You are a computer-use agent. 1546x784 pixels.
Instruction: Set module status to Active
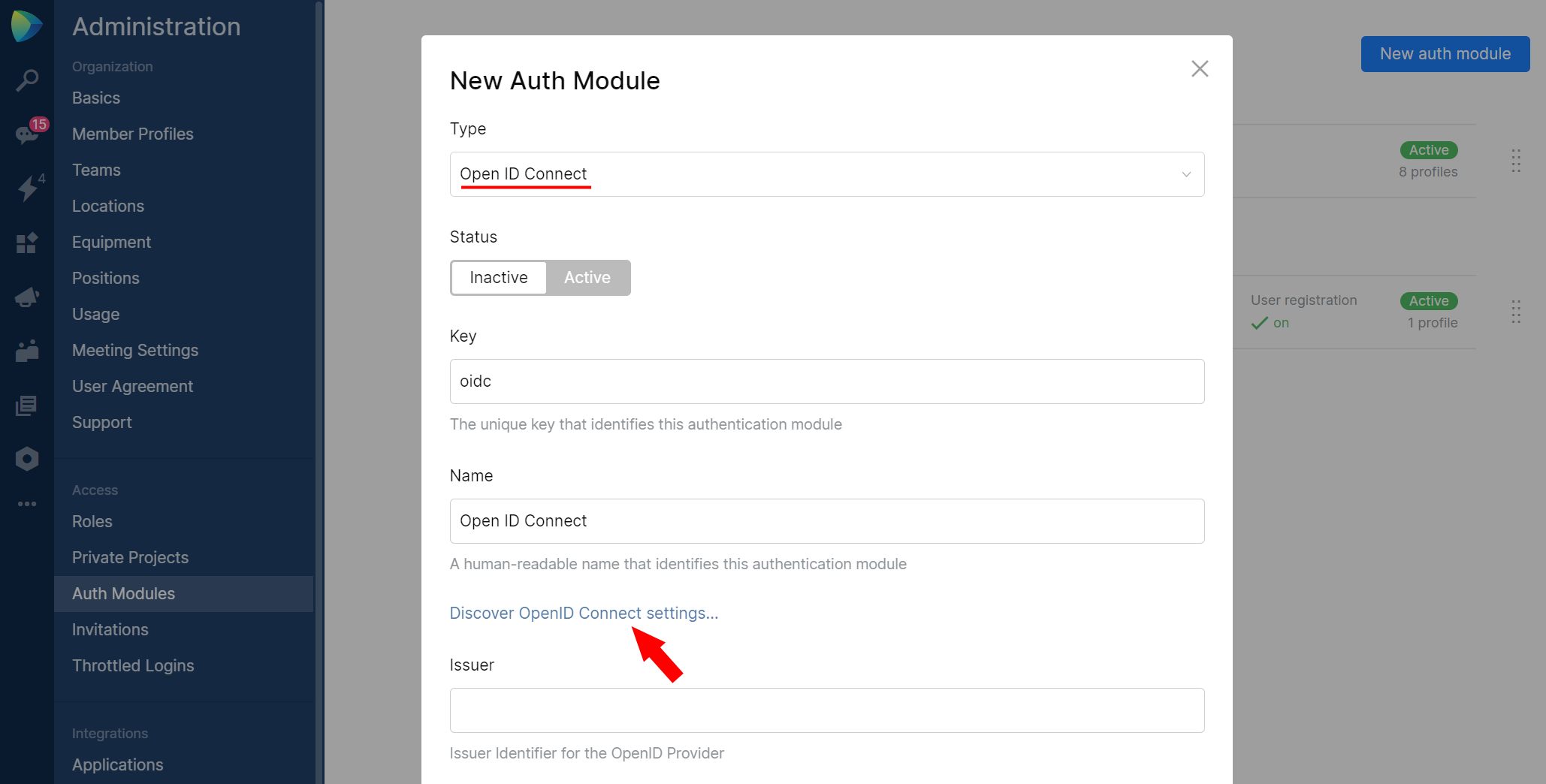[x=587, y=277]
